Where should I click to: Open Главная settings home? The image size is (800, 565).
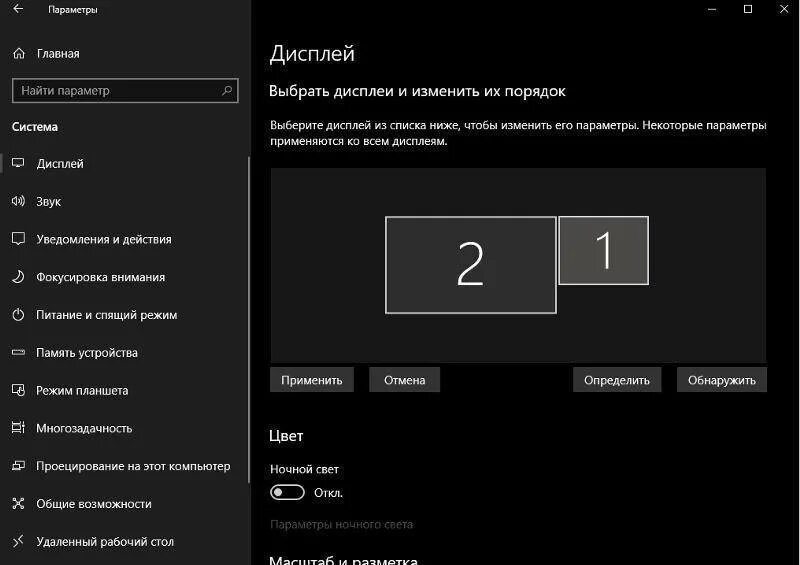58,53
